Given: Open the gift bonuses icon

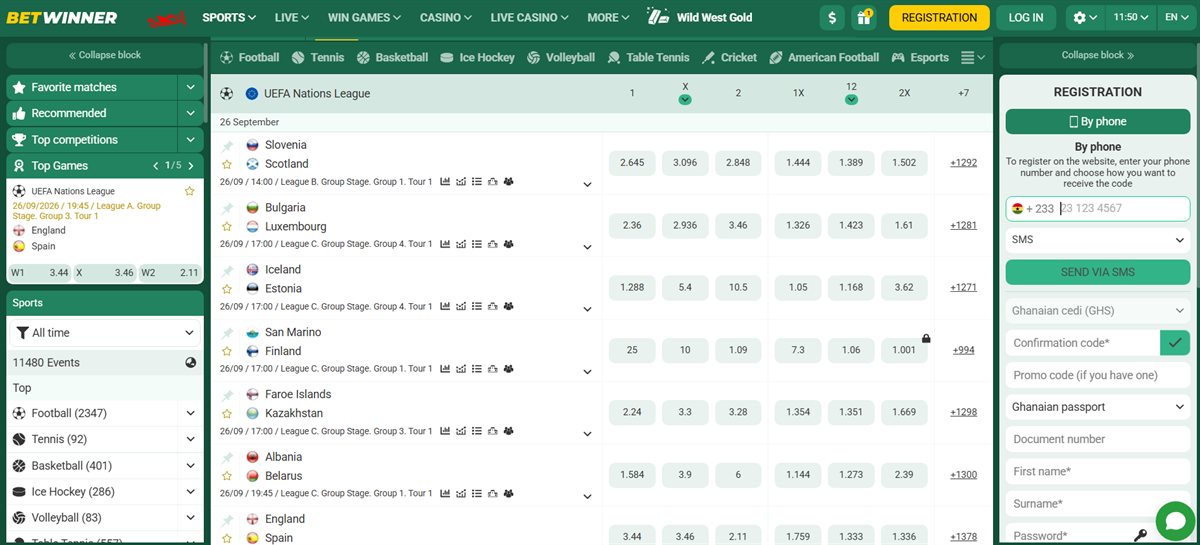Looking at the screenshot, I should pos(863,17).
